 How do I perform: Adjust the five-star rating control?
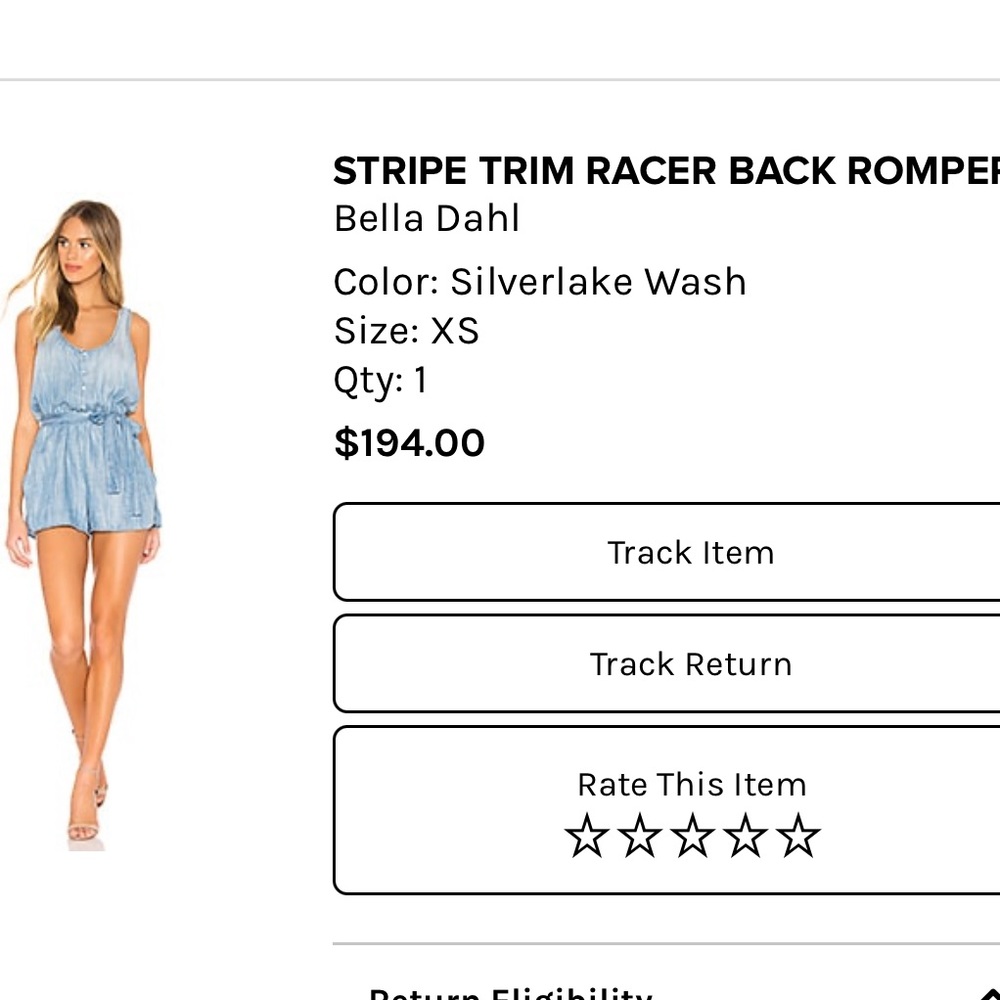(690, 837)
